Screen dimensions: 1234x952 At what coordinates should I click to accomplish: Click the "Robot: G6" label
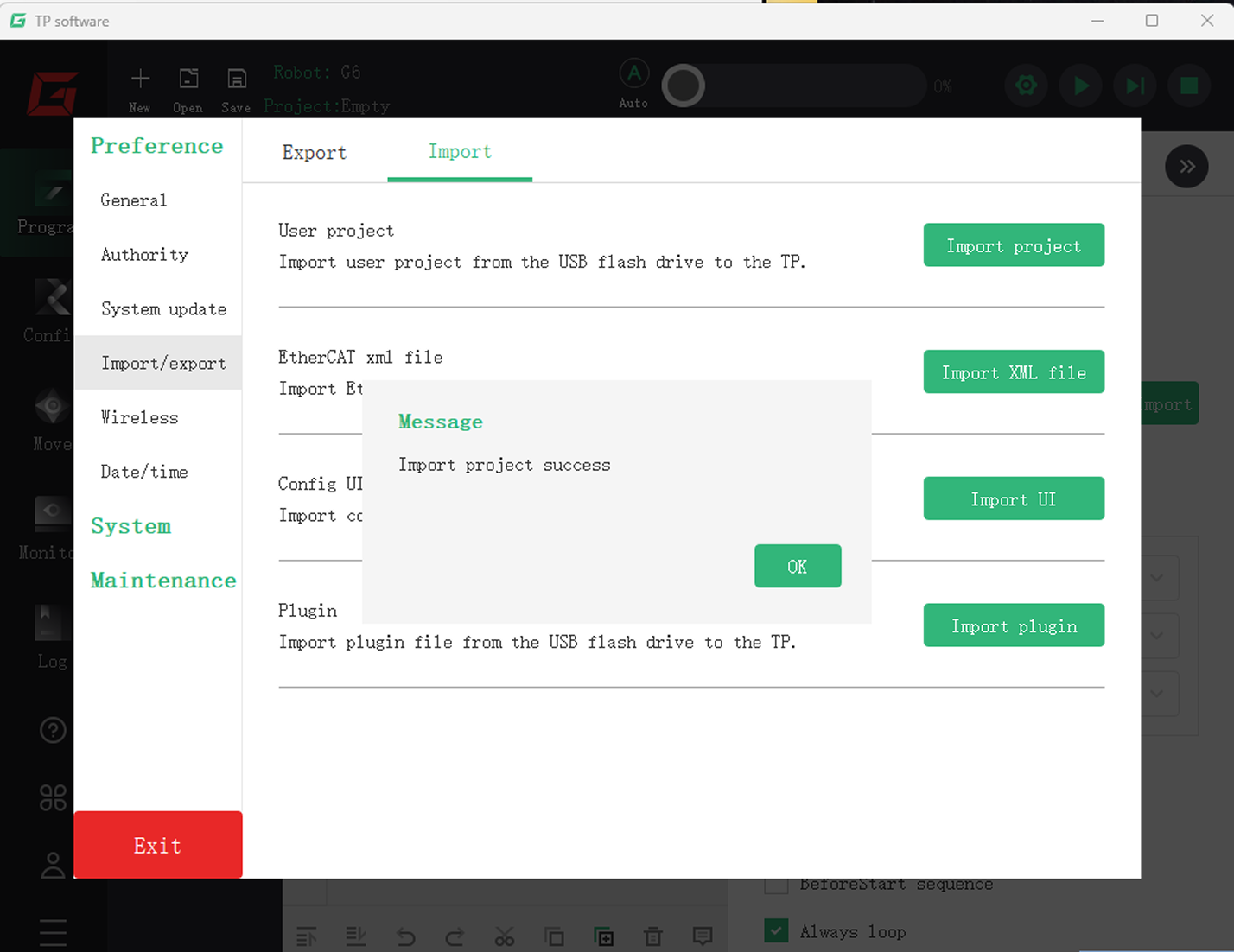click(x=317, y=72)
